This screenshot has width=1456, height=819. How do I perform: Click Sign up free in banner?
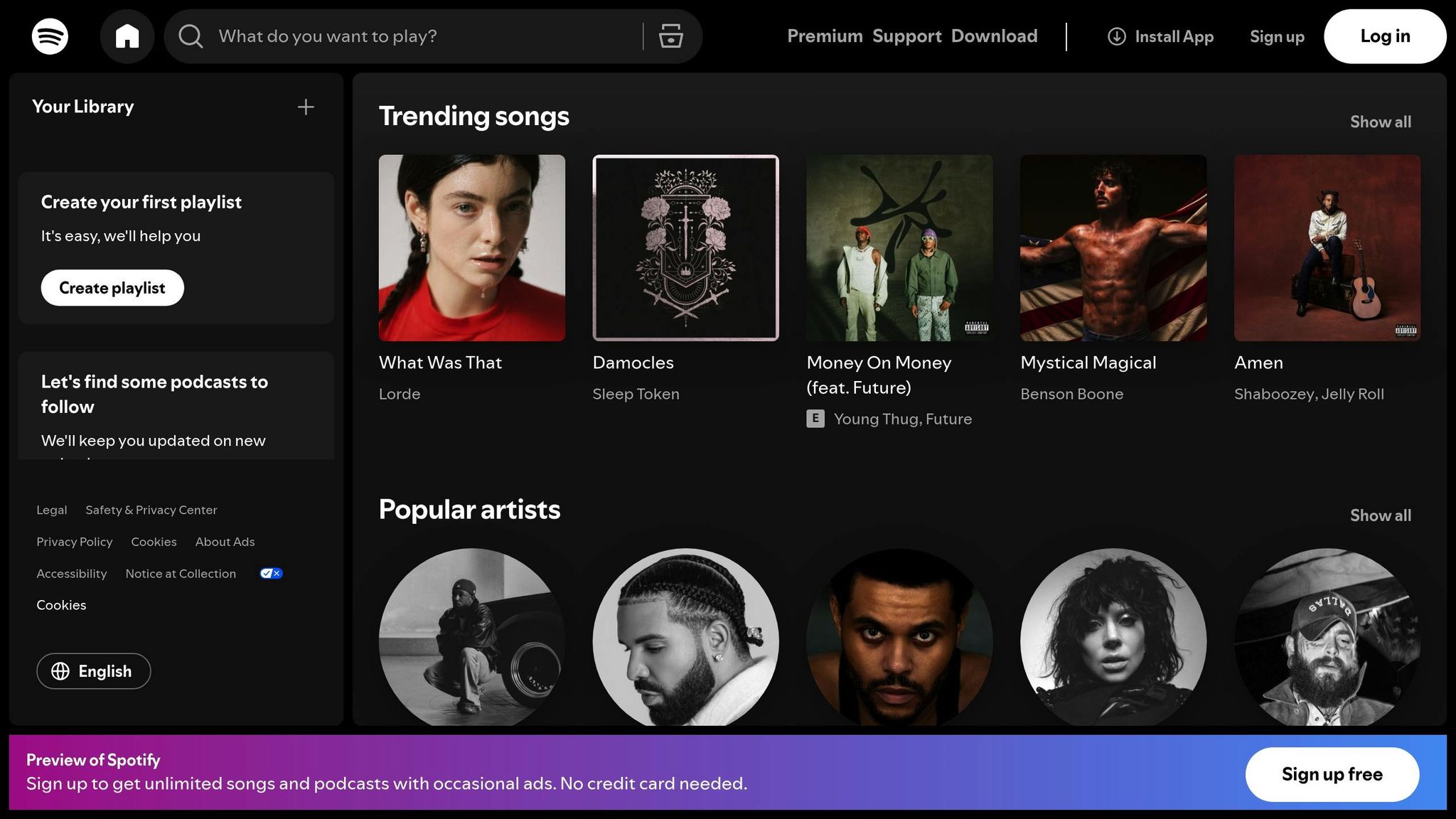(x=1332, y=774)
